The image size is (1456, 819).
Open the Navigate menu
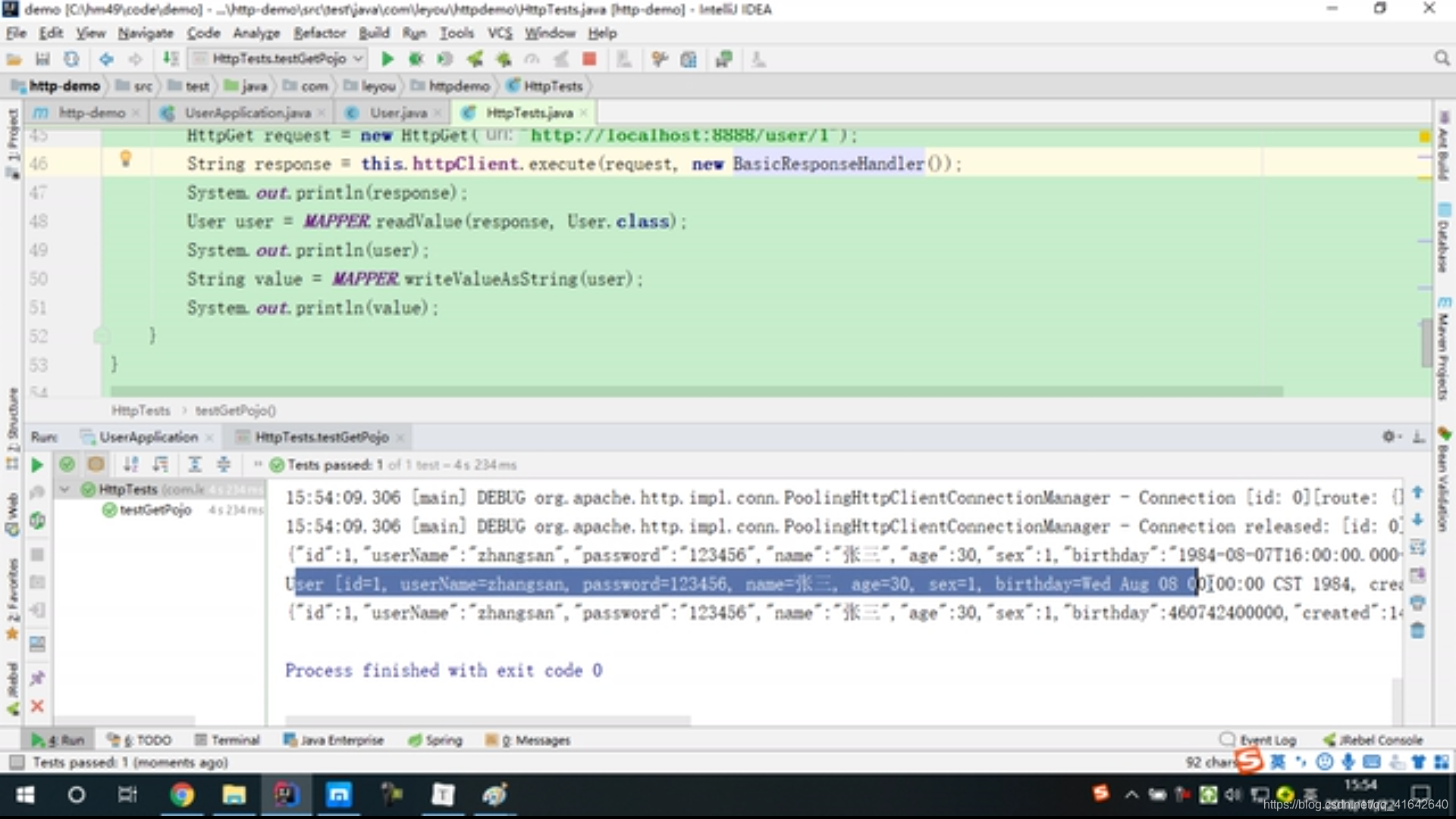coord(145,33)
